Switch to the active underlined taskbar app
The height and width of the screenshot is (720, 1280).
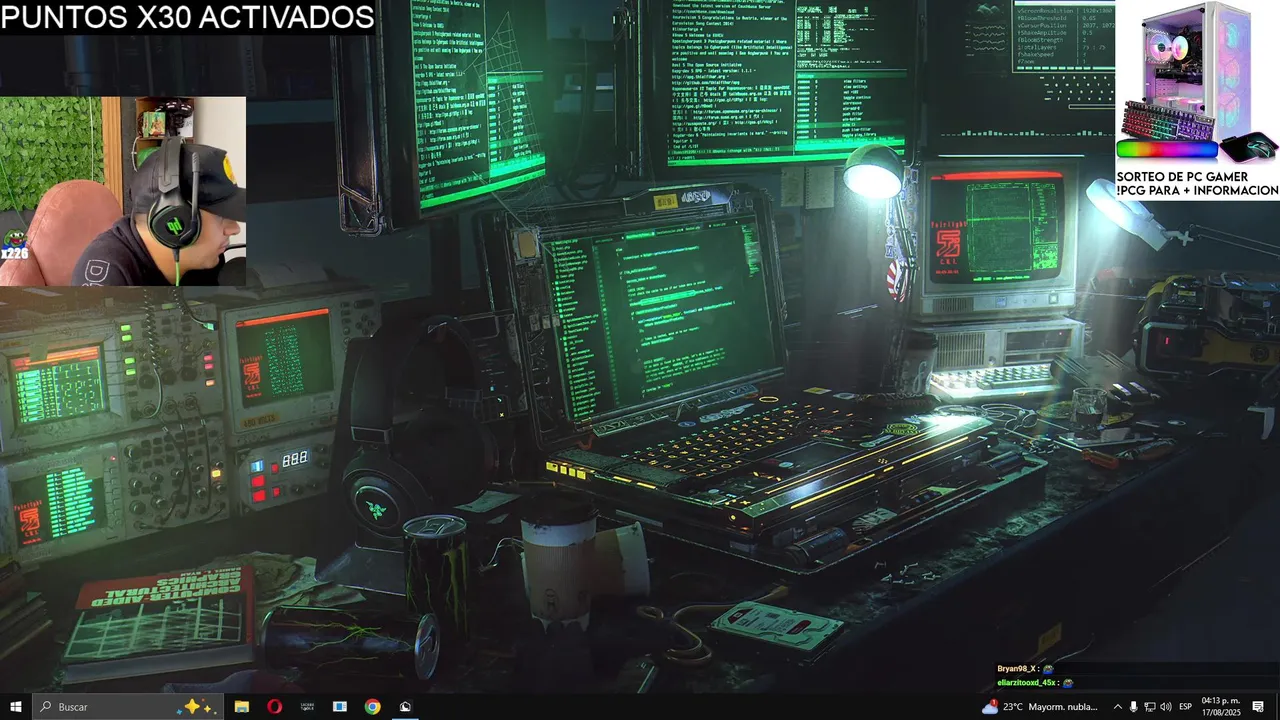click(x=405, y=707)
